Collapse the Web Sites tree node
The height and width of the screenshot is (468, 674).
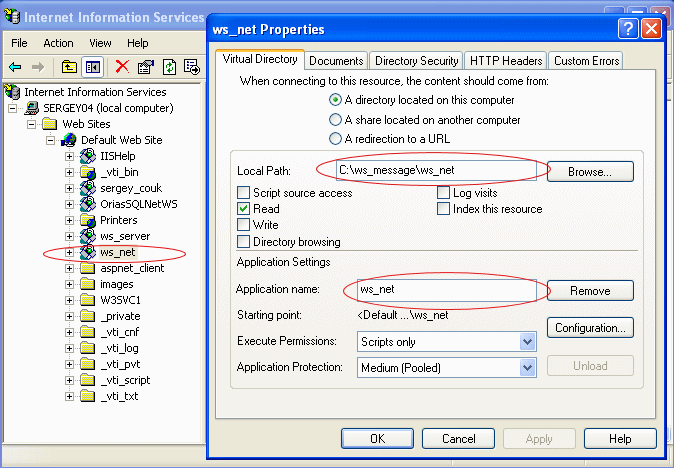[x=32, y=125]
